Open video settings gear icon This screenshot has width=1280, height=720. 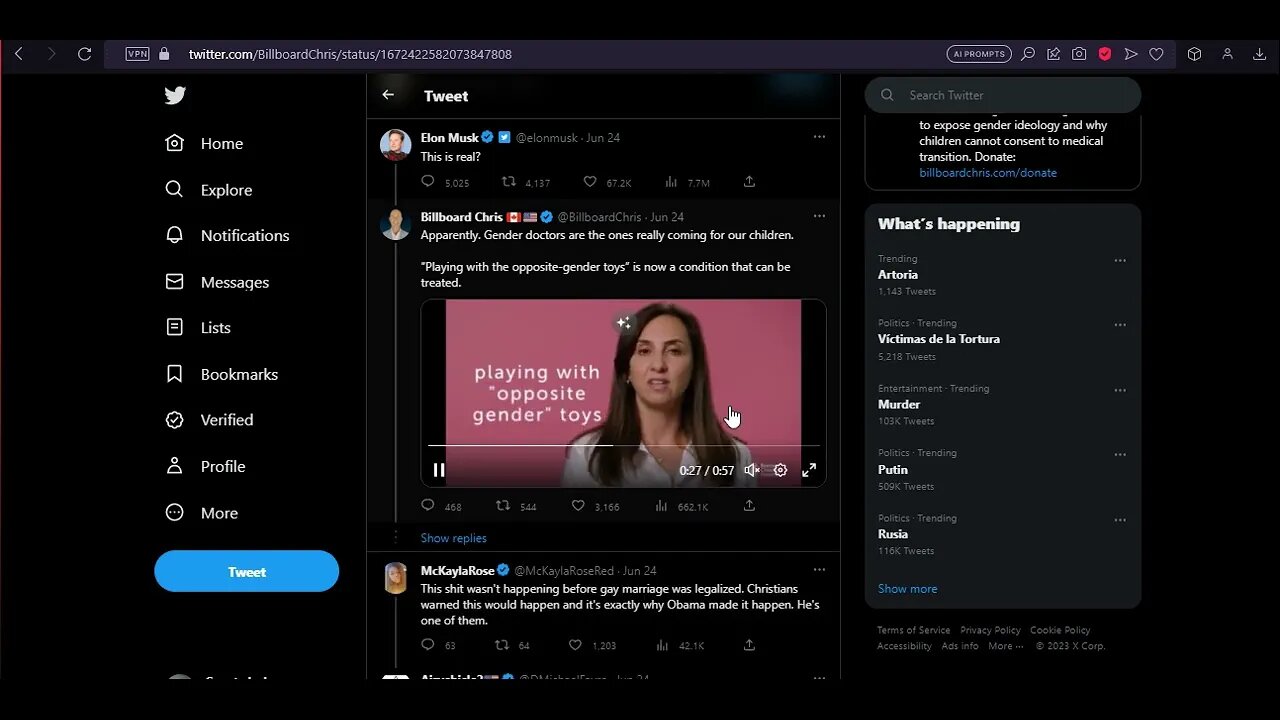click(780, 470)
